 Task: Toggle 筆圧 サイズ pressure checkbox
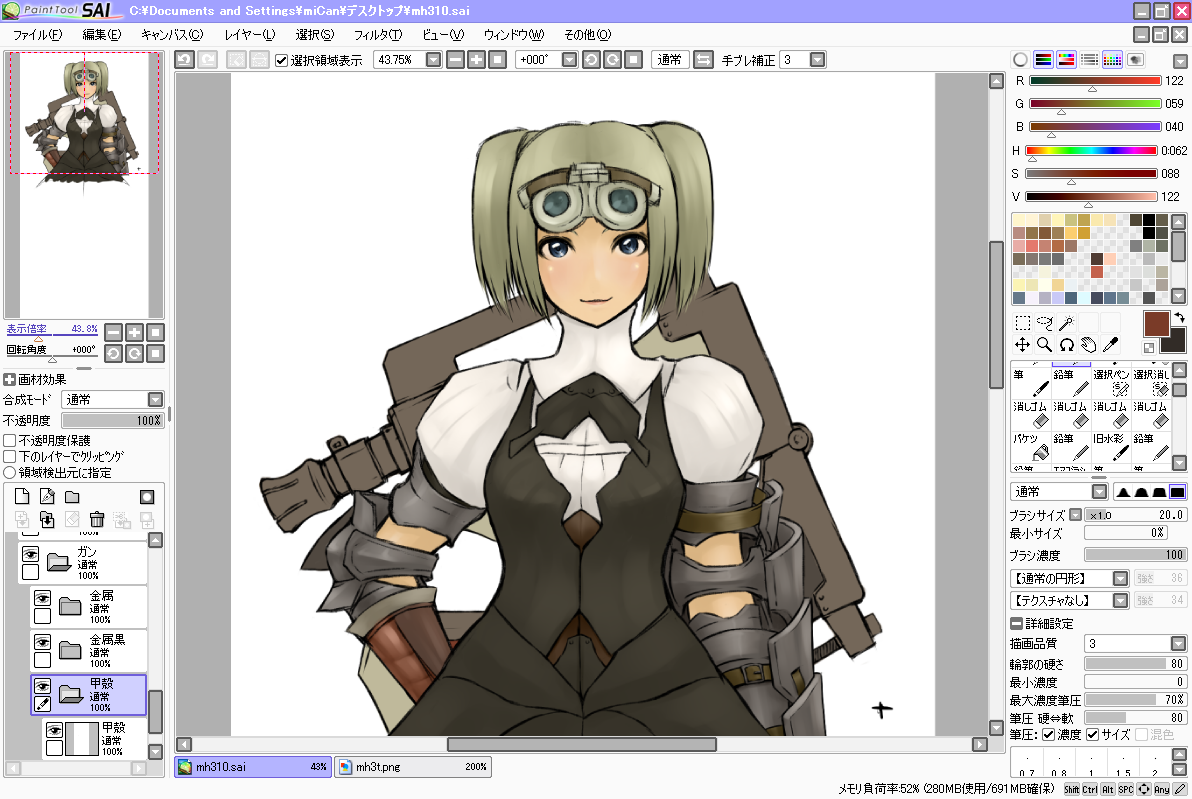1092,734
